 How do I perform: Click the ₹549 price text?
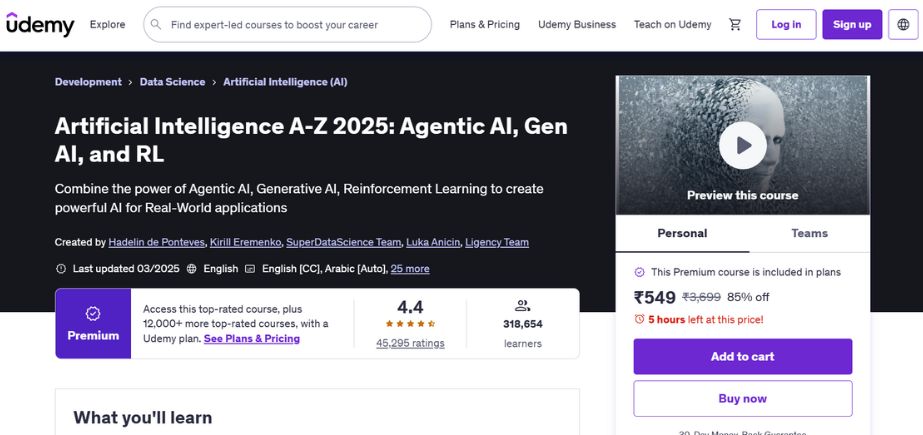[x=655, y=297]
